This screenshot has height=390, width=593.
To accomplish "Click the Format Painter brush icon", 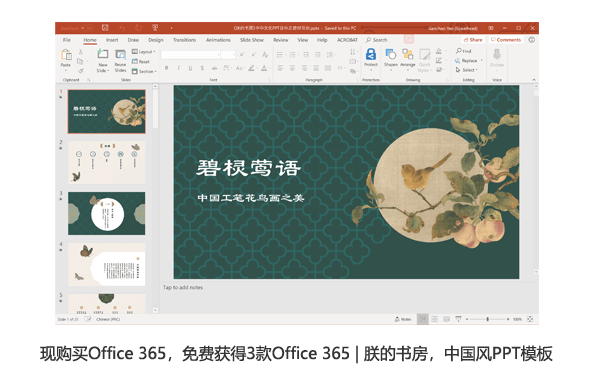I will (x=80, y=70).
